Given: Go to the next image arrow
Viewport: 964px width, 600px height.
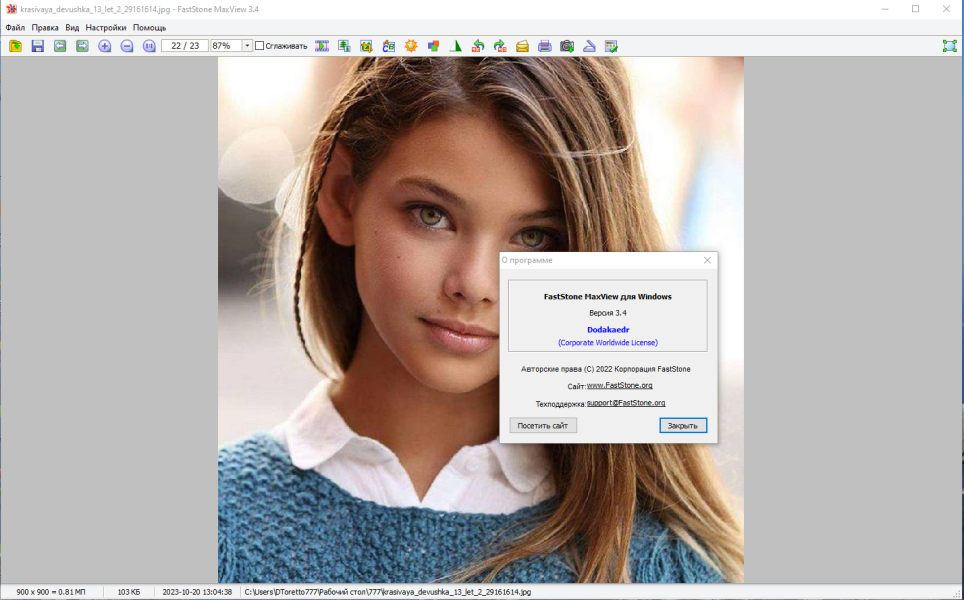Looking at the screenshot, I should click(x=82, y=46).
